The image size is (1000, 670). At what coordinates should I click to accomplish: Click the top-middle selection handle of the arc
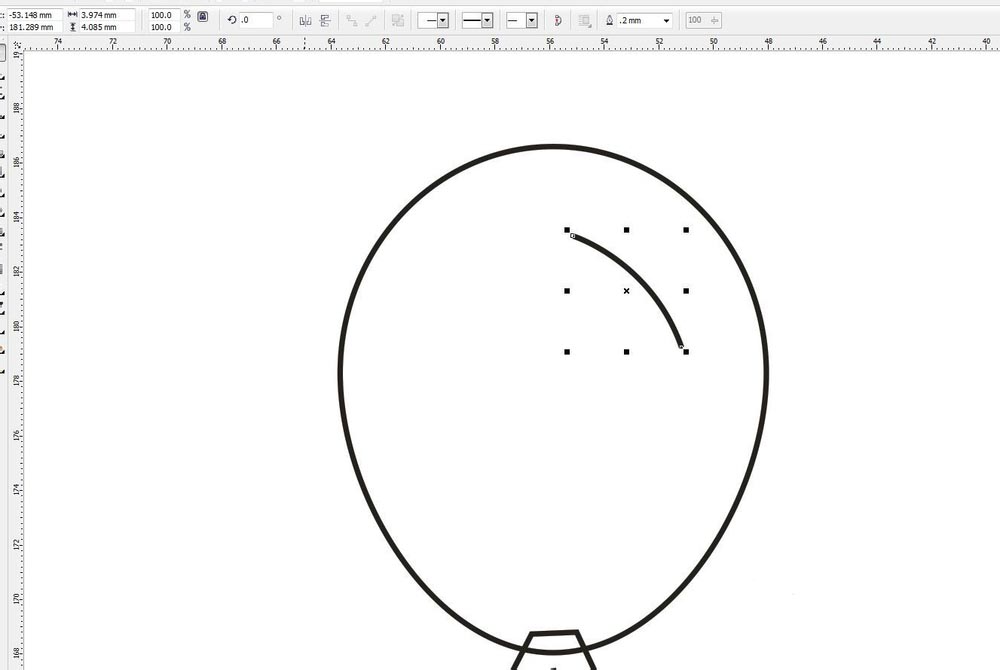(626, 230)
